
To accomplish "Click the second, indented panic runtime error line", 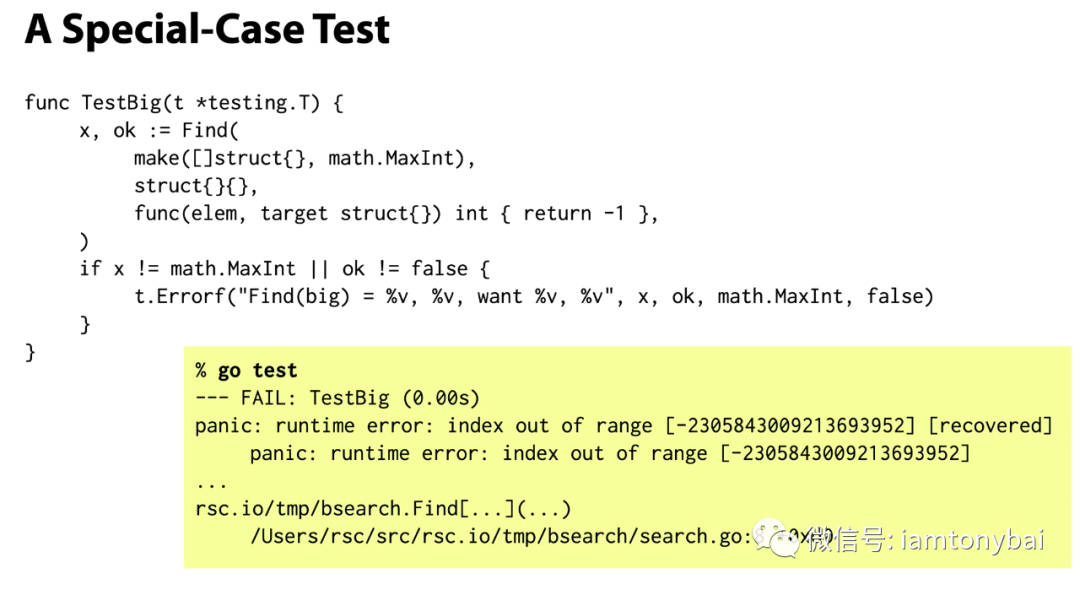I will 610,453.
